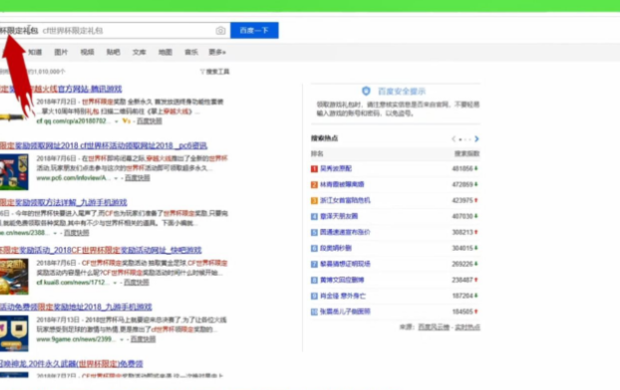Click the V3 credibility badge icon
This screenshot has height=390, width=620.
pos(127,121)
